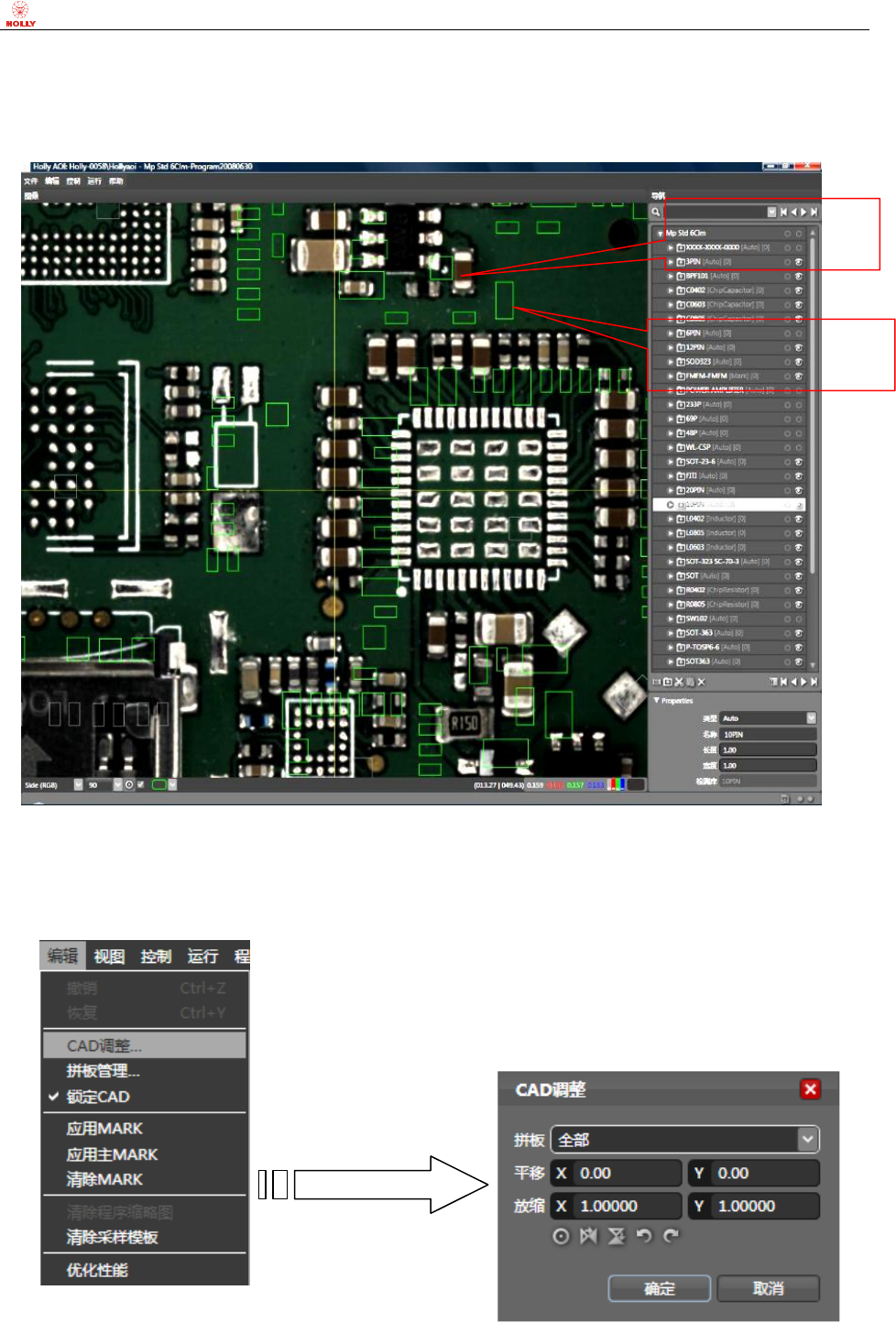The image size is (896, 1323).
Task: Rotate clockwise in CAD调整 dialog
Action: pos(672,1236)
